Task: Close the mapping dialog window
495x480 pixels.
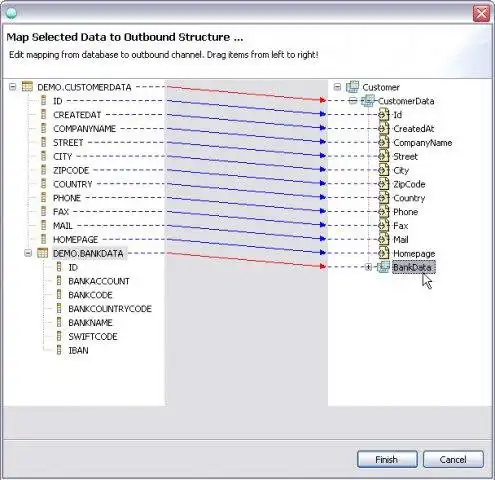Action: tap(481, 13)
